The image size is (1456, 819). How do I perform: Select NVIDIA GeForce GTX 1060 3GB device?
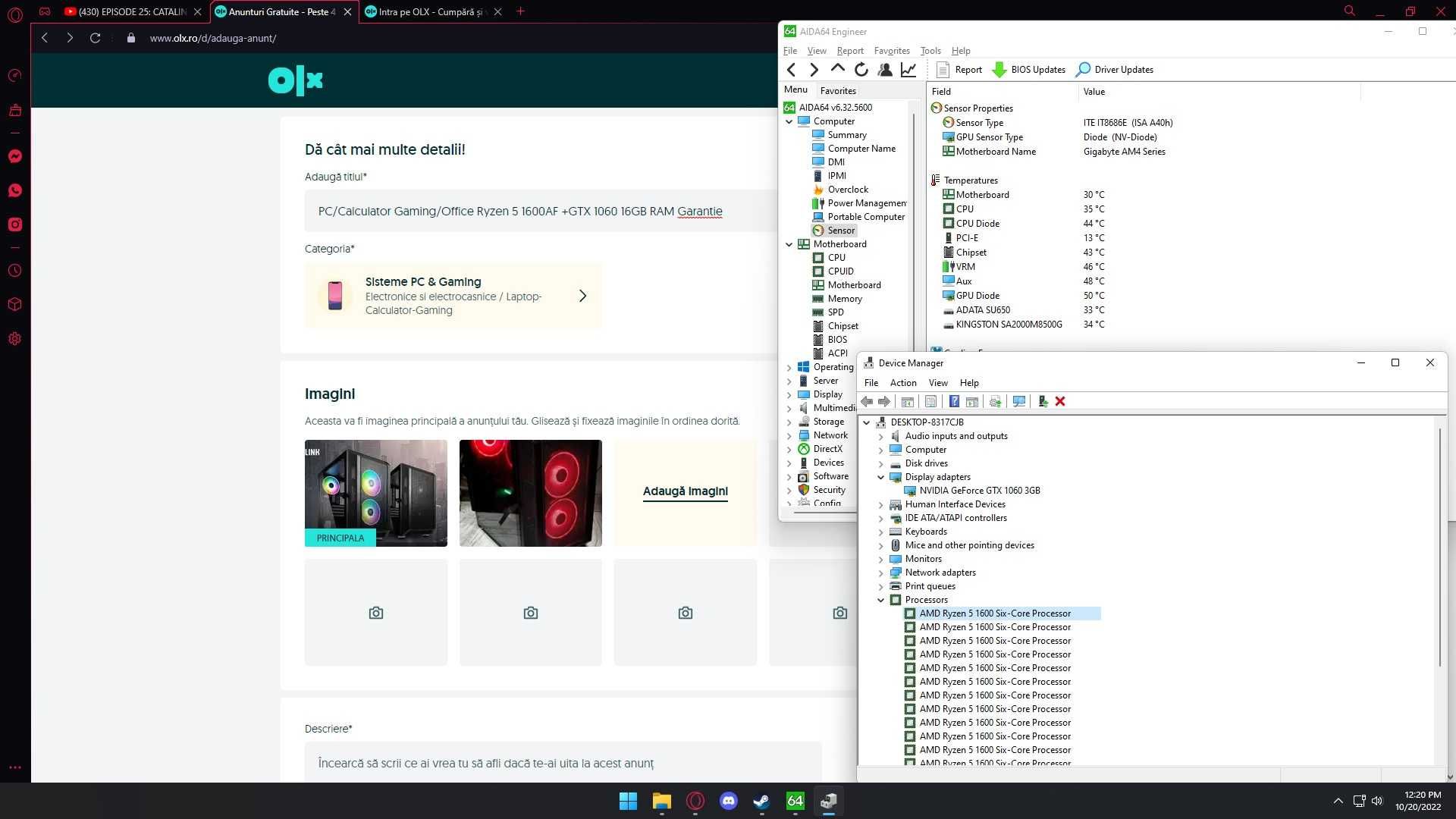coord(979,491)
